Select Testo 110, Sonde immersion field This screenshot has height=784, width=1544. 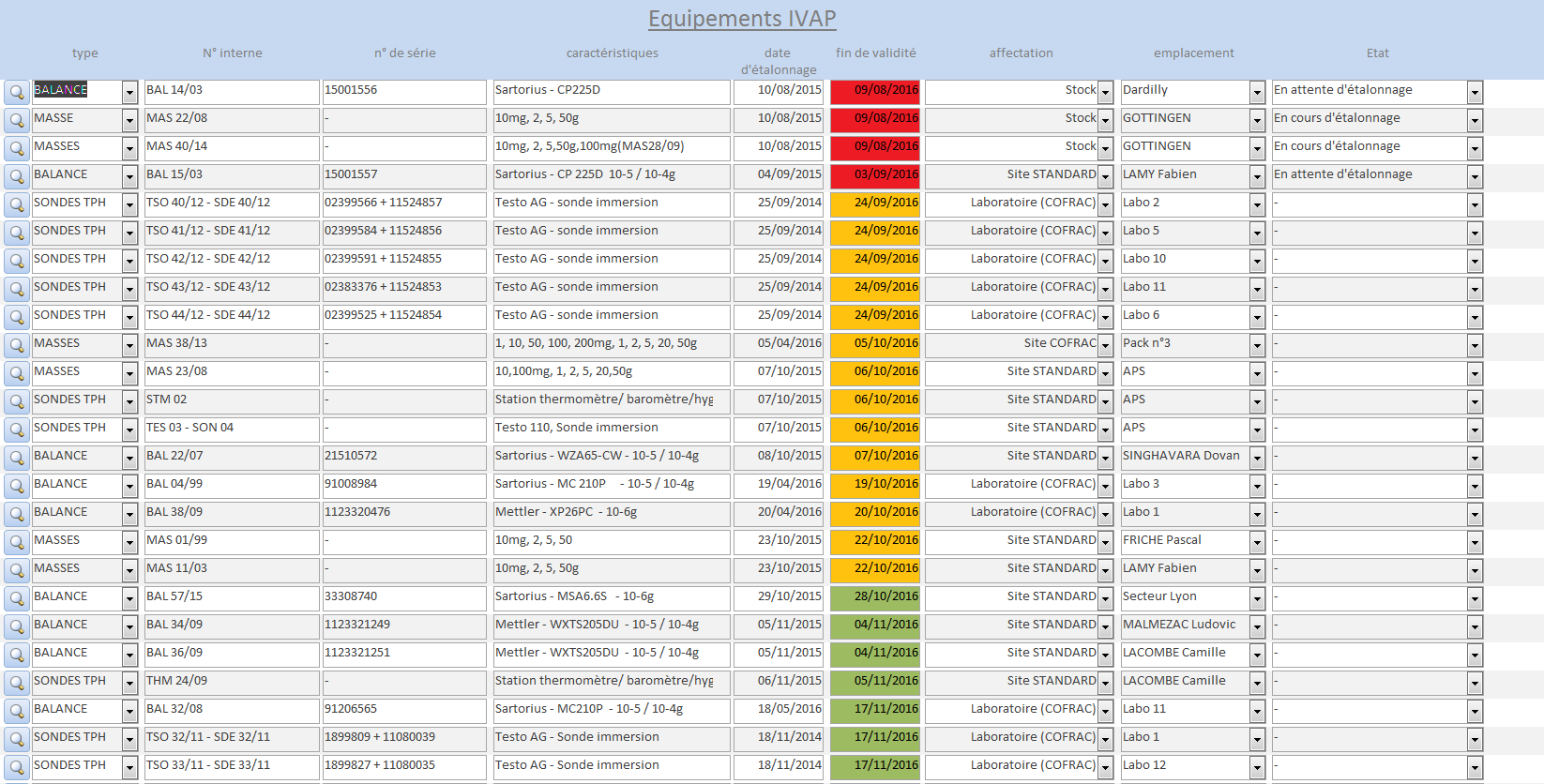tap(612, 430)
